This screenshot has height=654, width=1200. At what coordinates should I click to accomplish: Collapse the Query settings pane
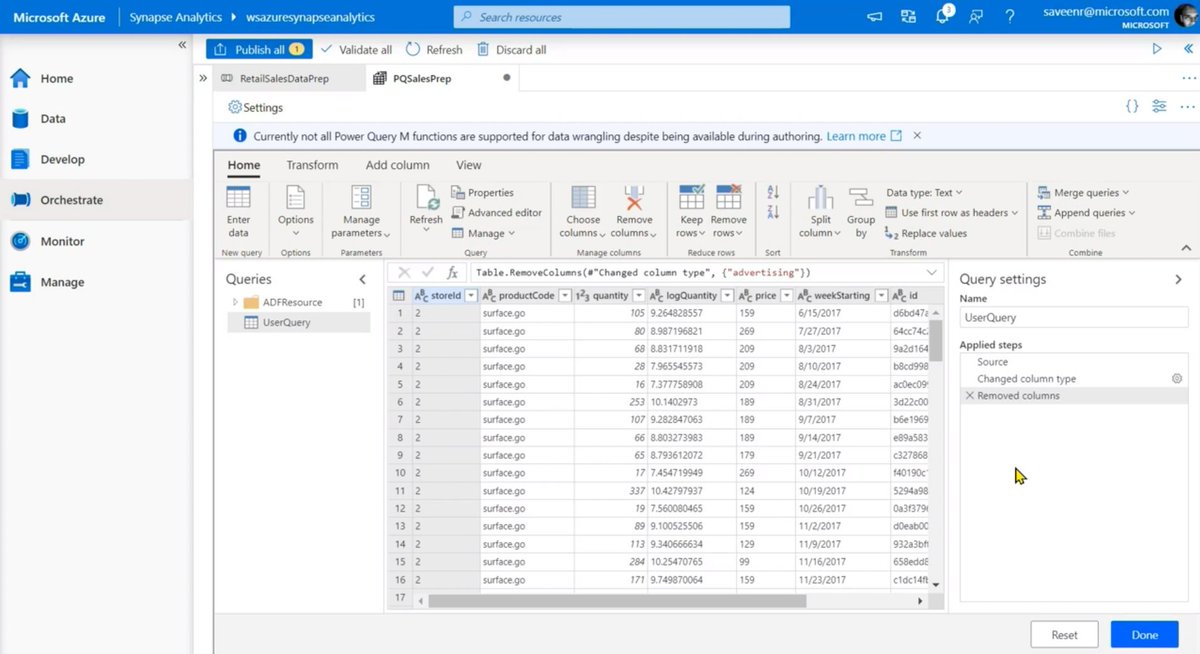pyautogui.click(x=1178, y=280)
